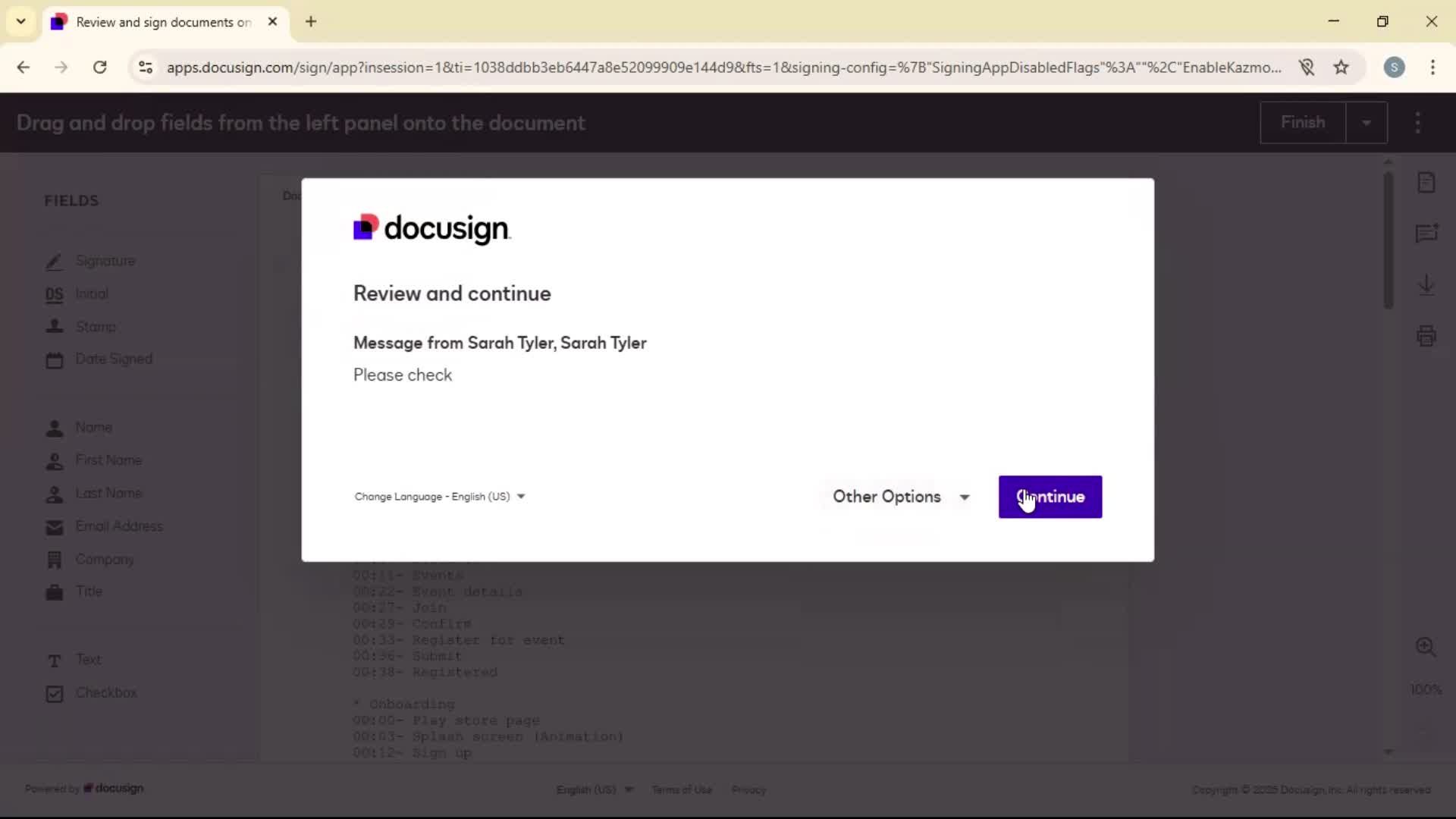Open the Chrome three-dot menu
The height and width of the screenshot is (819, 1456).
(1432, 67)
